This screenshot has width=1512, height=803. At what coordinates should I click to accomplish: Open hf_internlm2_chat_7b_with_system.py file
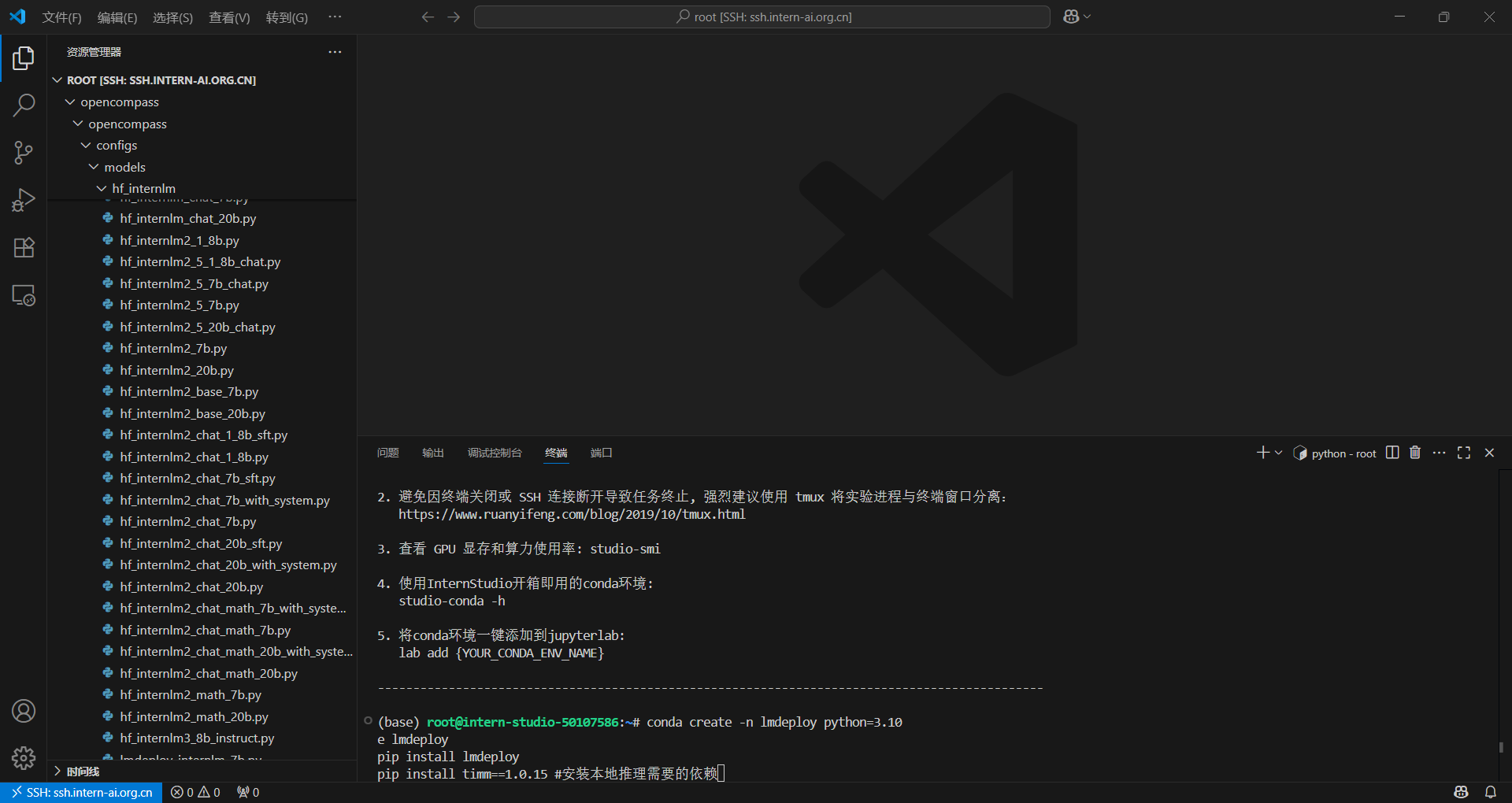(224, 501)
